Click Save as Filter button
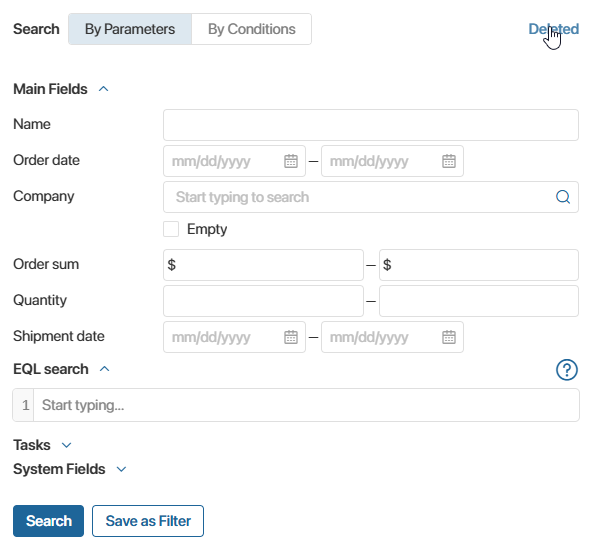This screenshot has height=548, width=589. coord(148,521)
